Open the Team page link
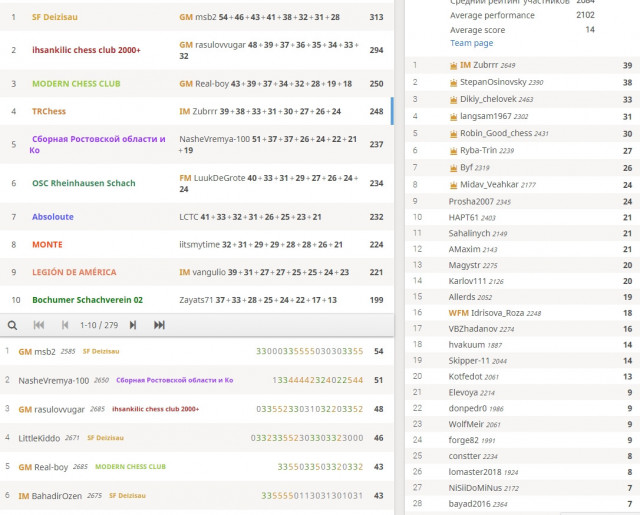This screenshot has height=515, width=640. point(471,43)
